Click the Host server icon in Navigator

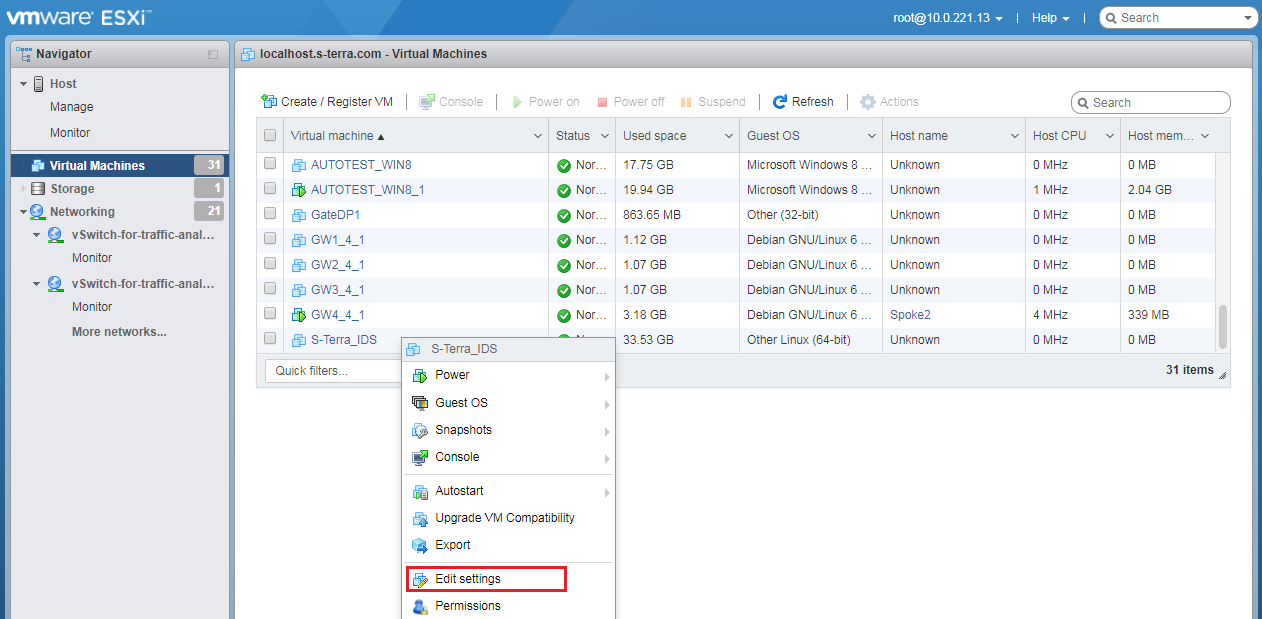[39, 84]
